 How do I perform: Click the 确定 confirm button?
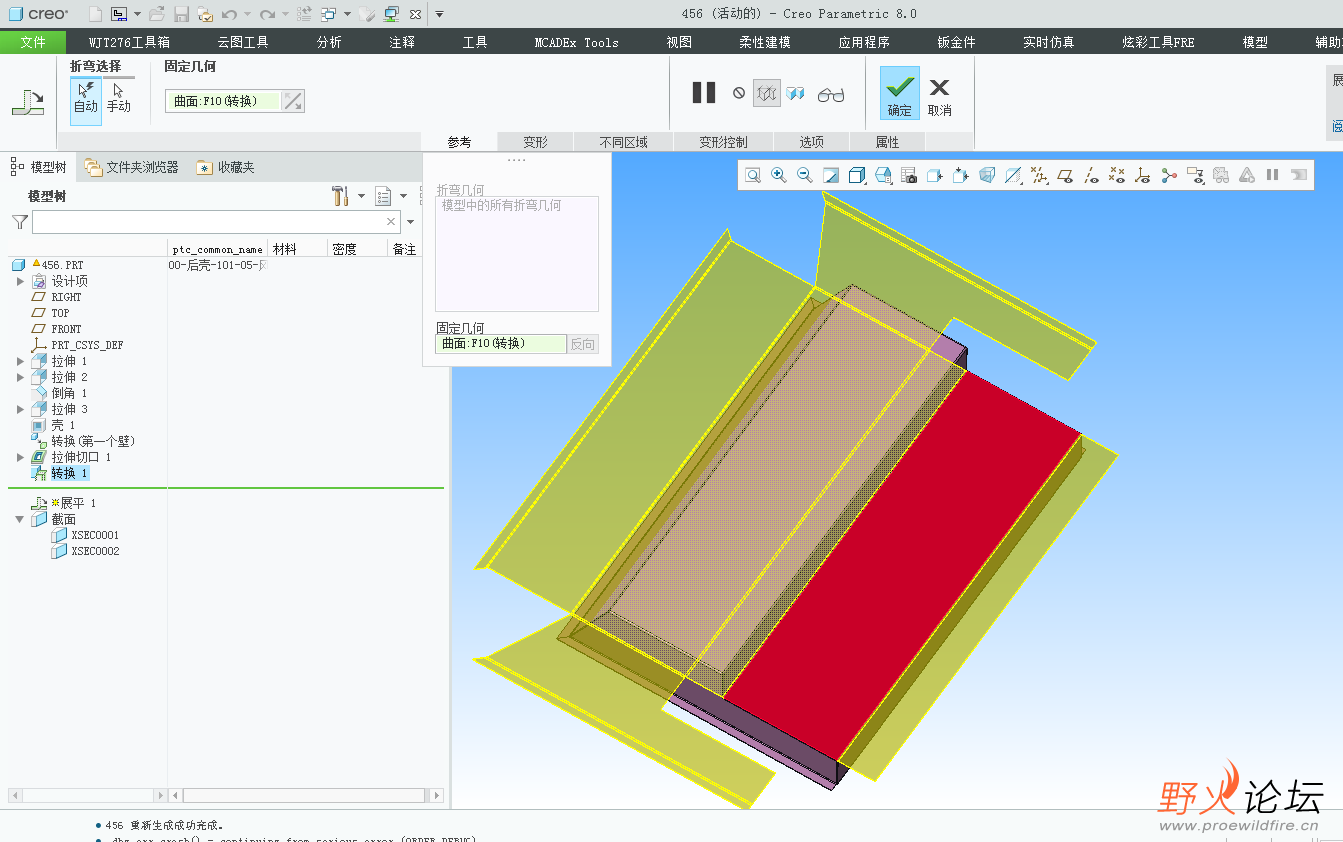(900, 94)
